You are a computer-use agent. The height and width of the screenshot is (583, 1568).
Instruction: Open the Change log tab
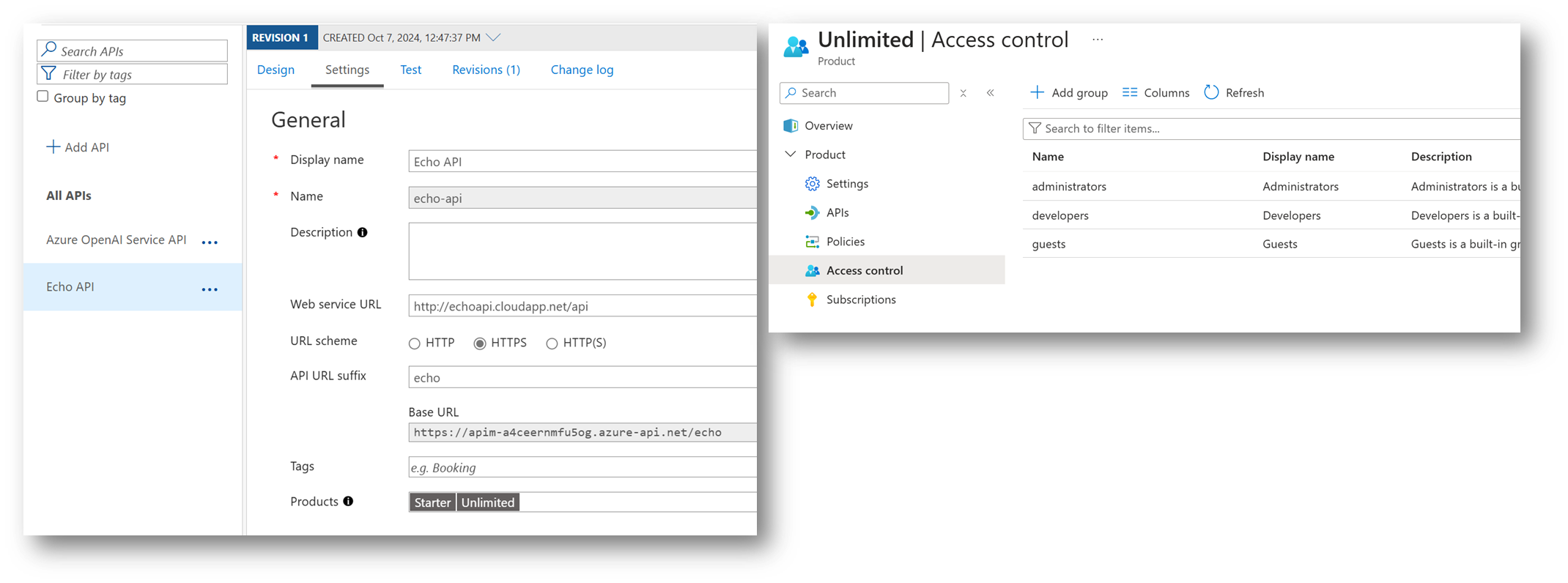click(582, 70)
